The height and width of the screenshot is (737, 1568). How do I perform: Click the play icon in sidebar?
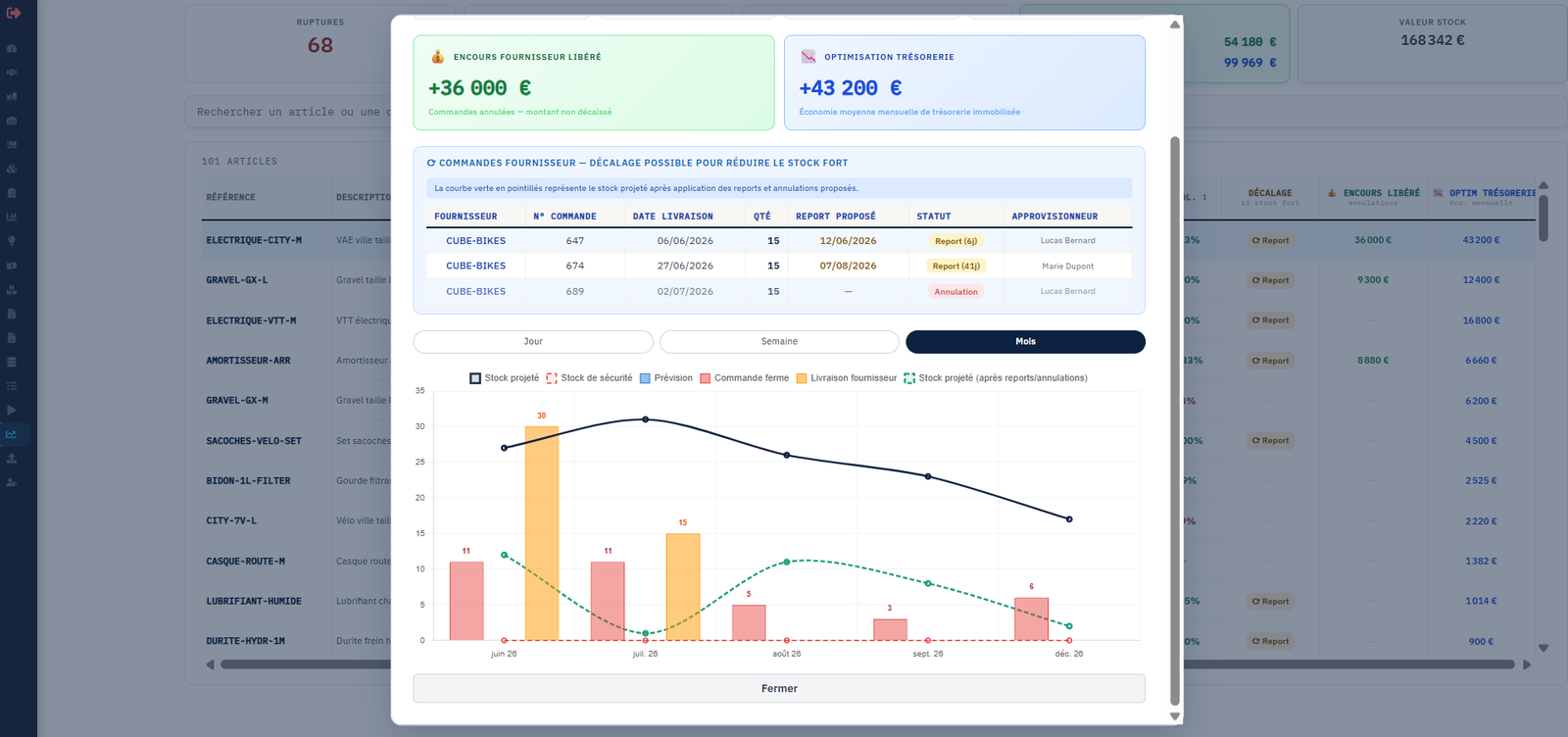pos(12,410)
